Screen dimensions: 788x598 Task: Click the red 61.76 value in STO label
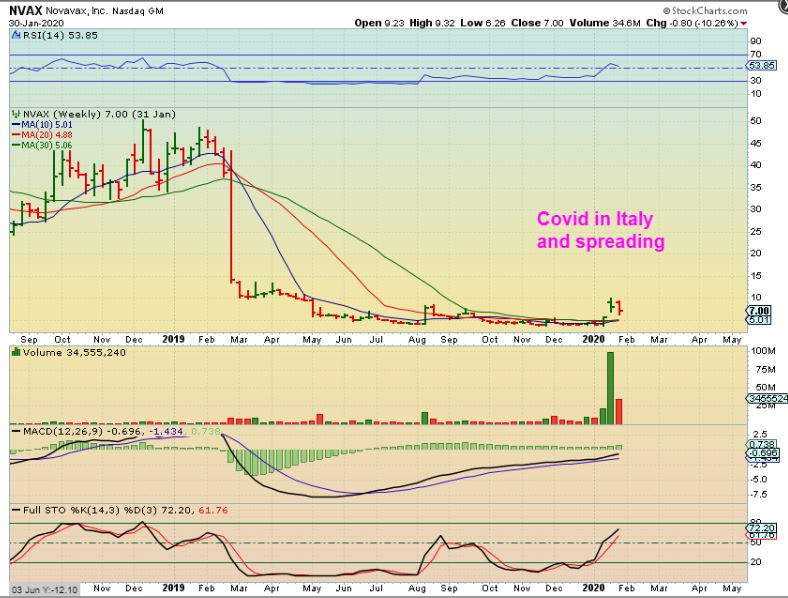click(x=213, y=511)
